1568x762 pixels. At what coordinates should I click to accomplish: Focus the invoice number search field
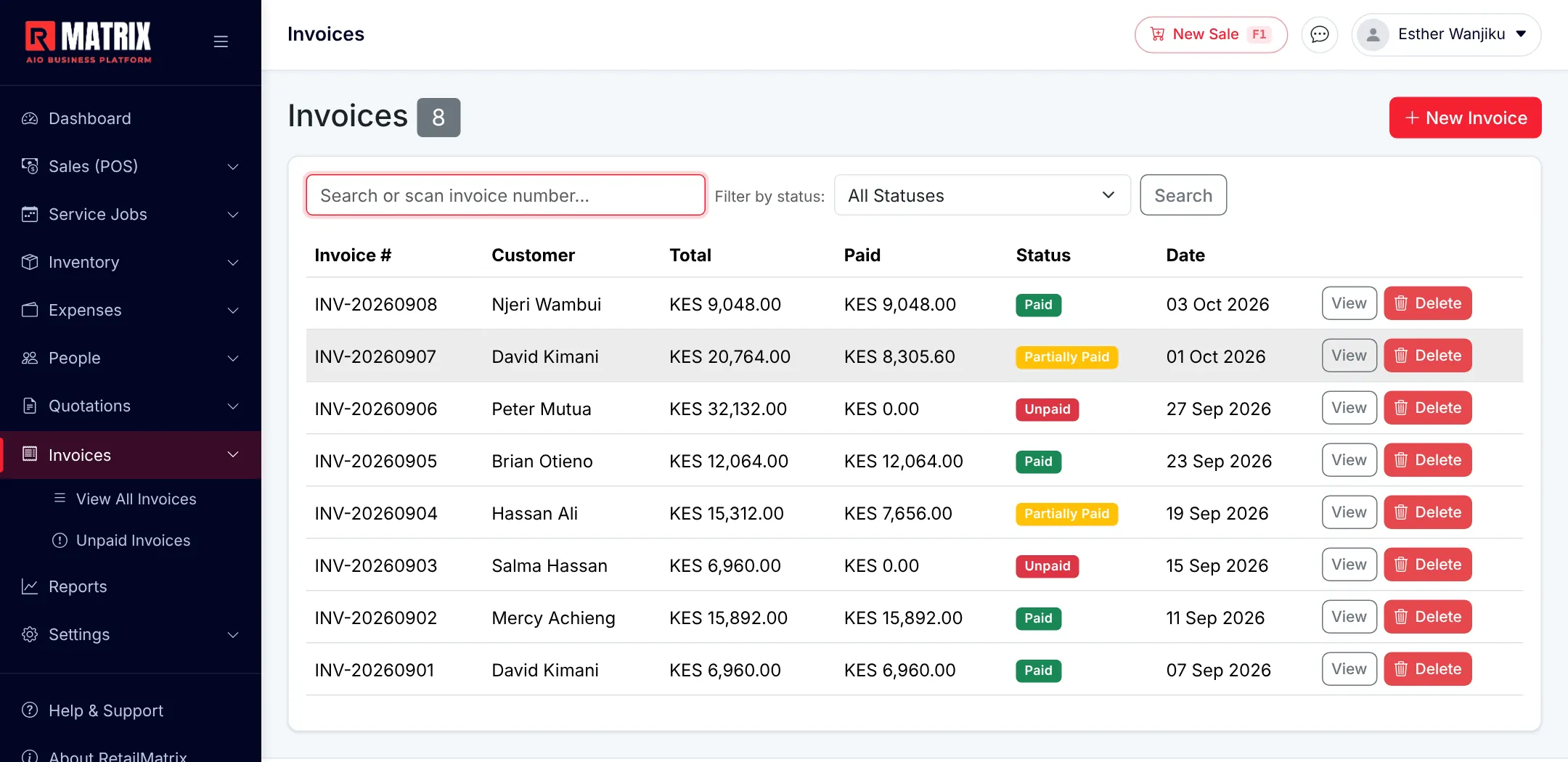pyautogui.click(x=505, y=195)
